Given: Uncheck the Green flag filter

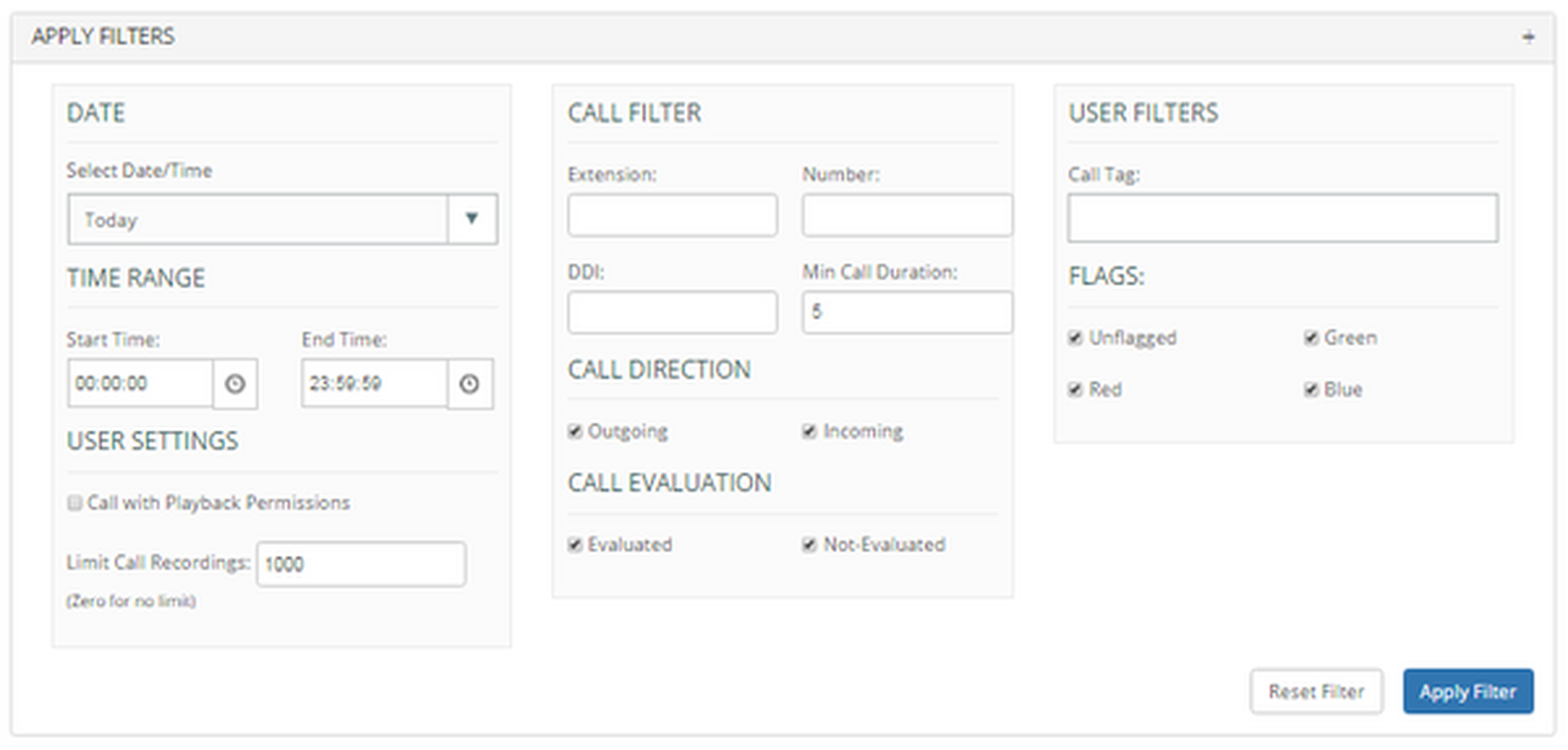Looking at the screenshot, I should [1311, 338].
